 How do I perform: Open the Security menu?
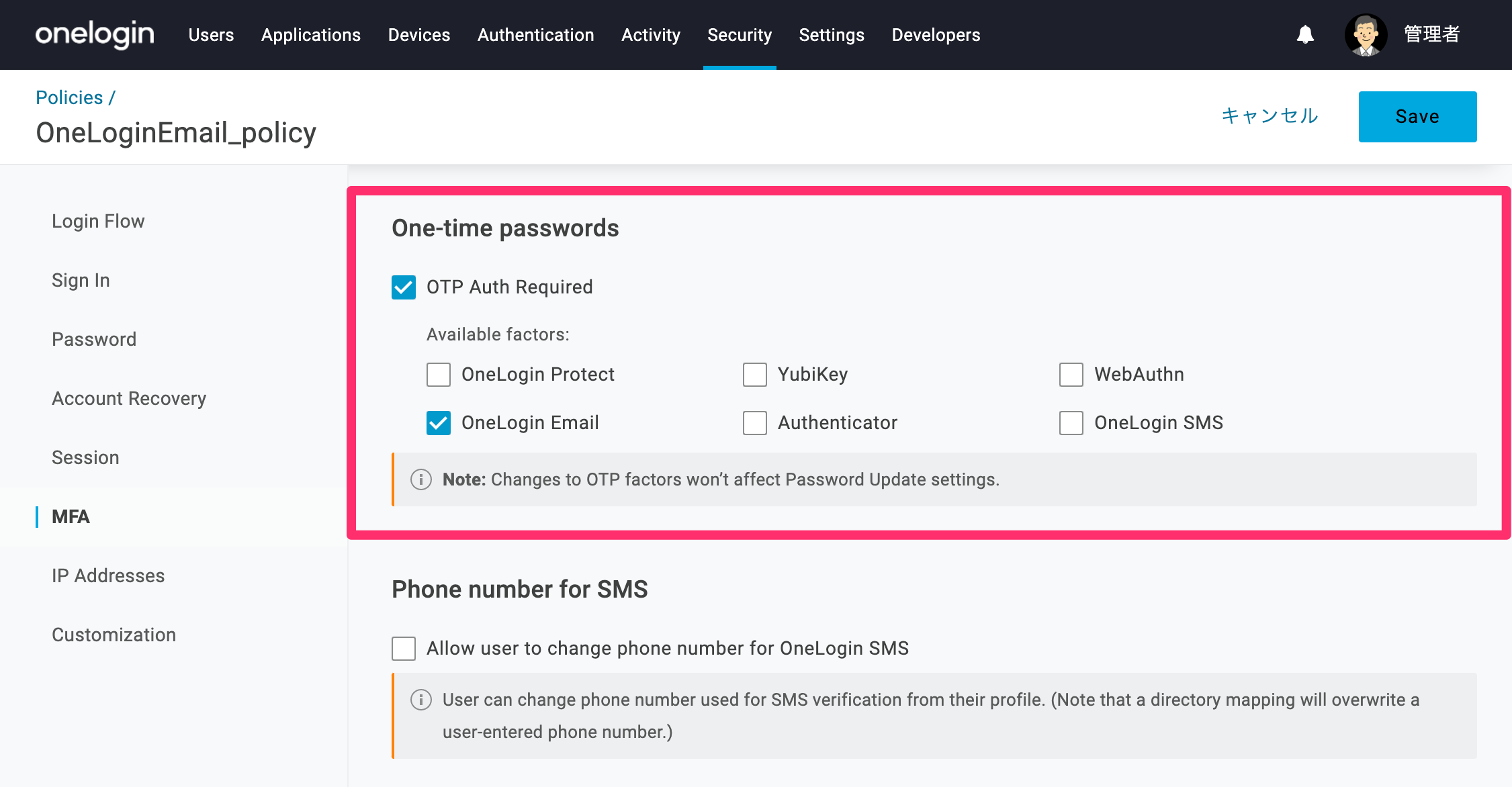tap(740, 35)
